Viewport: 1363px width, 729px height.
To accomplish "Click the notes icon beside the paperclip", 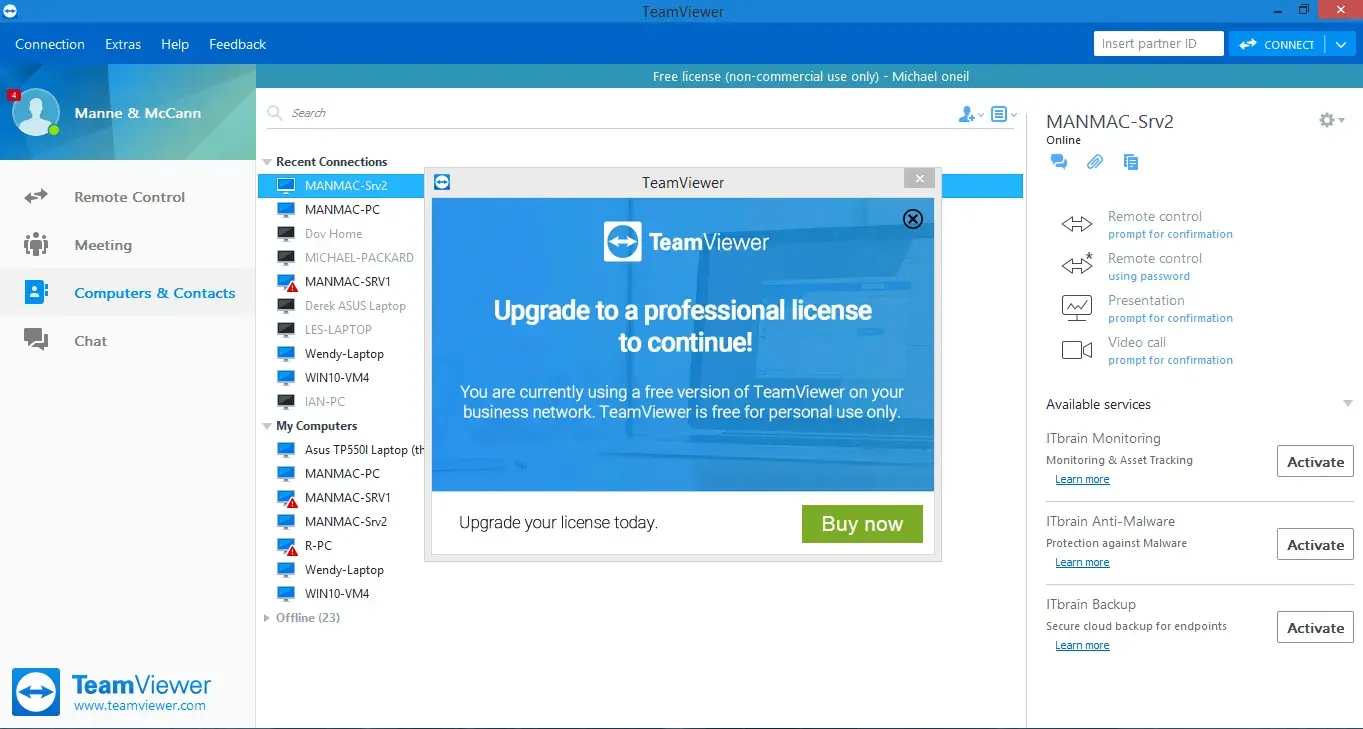I will pyautogui.click(x=1131, y=162).
